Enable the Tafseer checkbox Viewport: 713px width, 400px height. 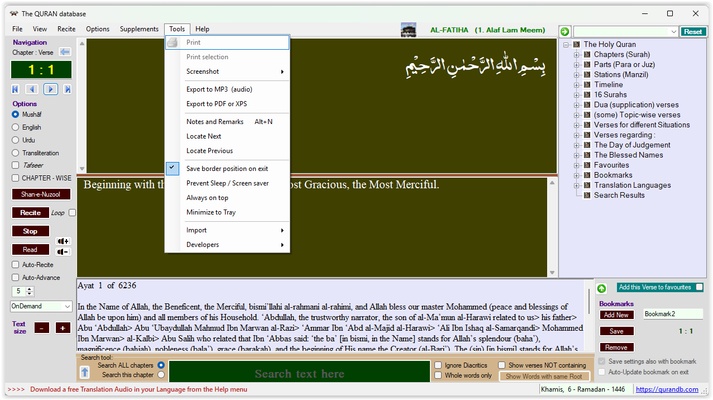[x=15, y=165]
